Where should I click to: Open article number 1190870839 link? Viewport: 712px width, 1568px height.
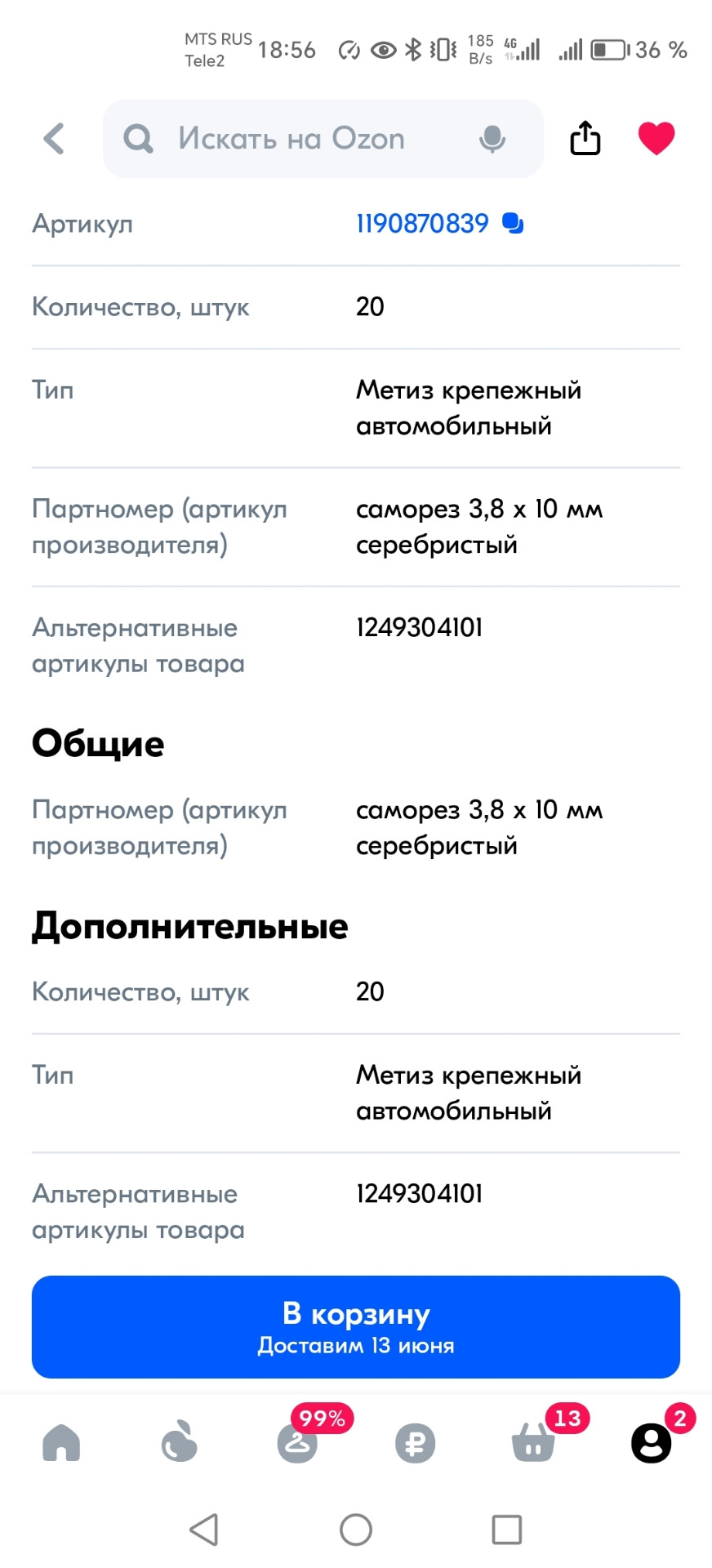[421, 223]
